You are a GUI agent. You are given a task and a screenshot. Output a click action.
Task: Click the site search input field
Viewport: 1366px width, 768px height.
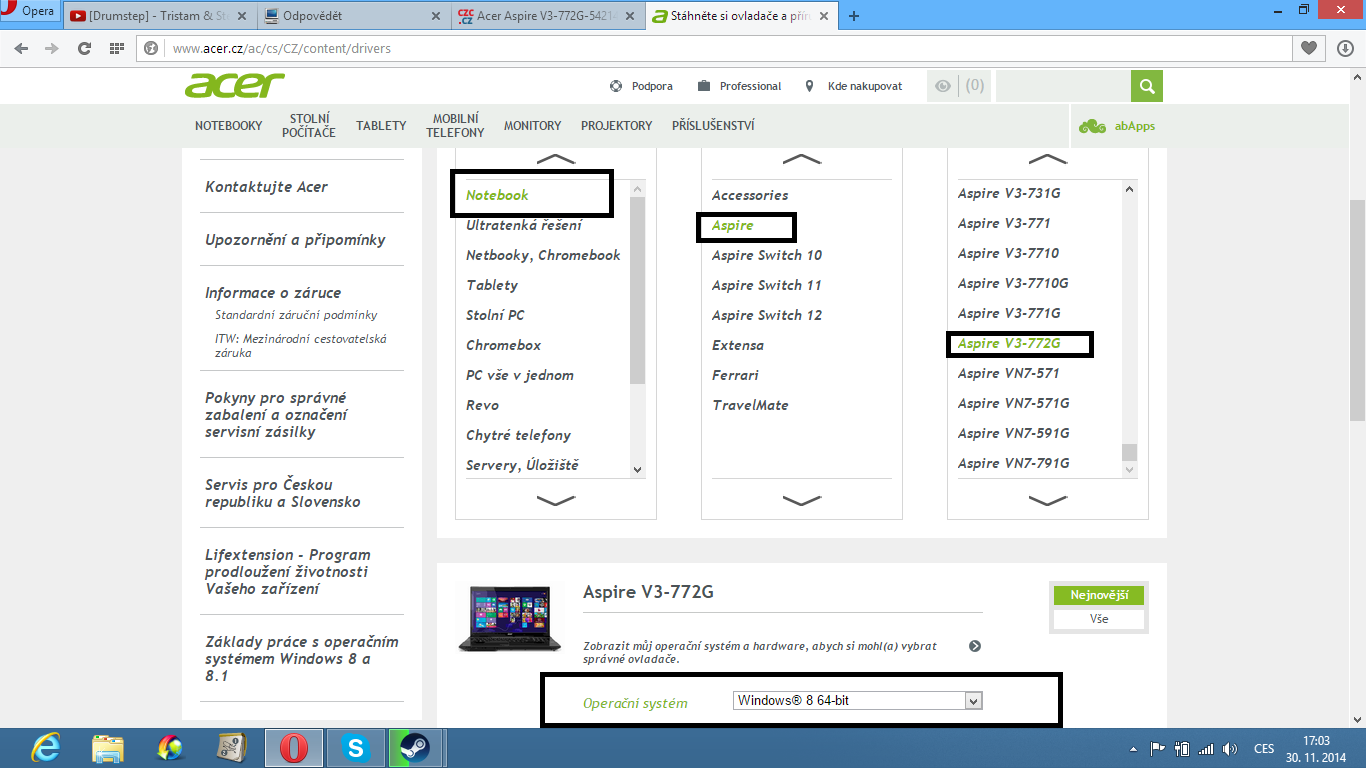coord(1063,86)
